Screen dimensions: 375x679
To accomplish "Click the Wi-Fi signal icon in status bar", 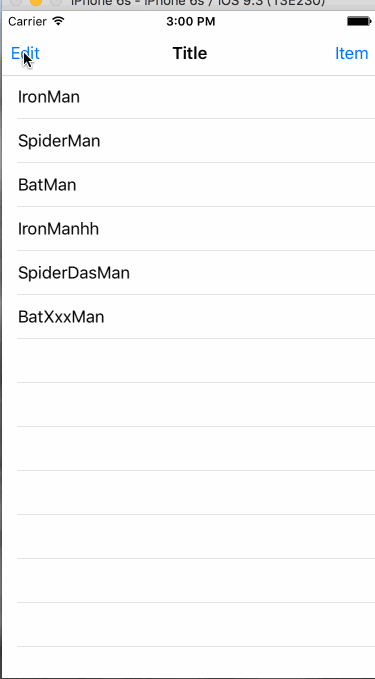I will tap(58, 21).
